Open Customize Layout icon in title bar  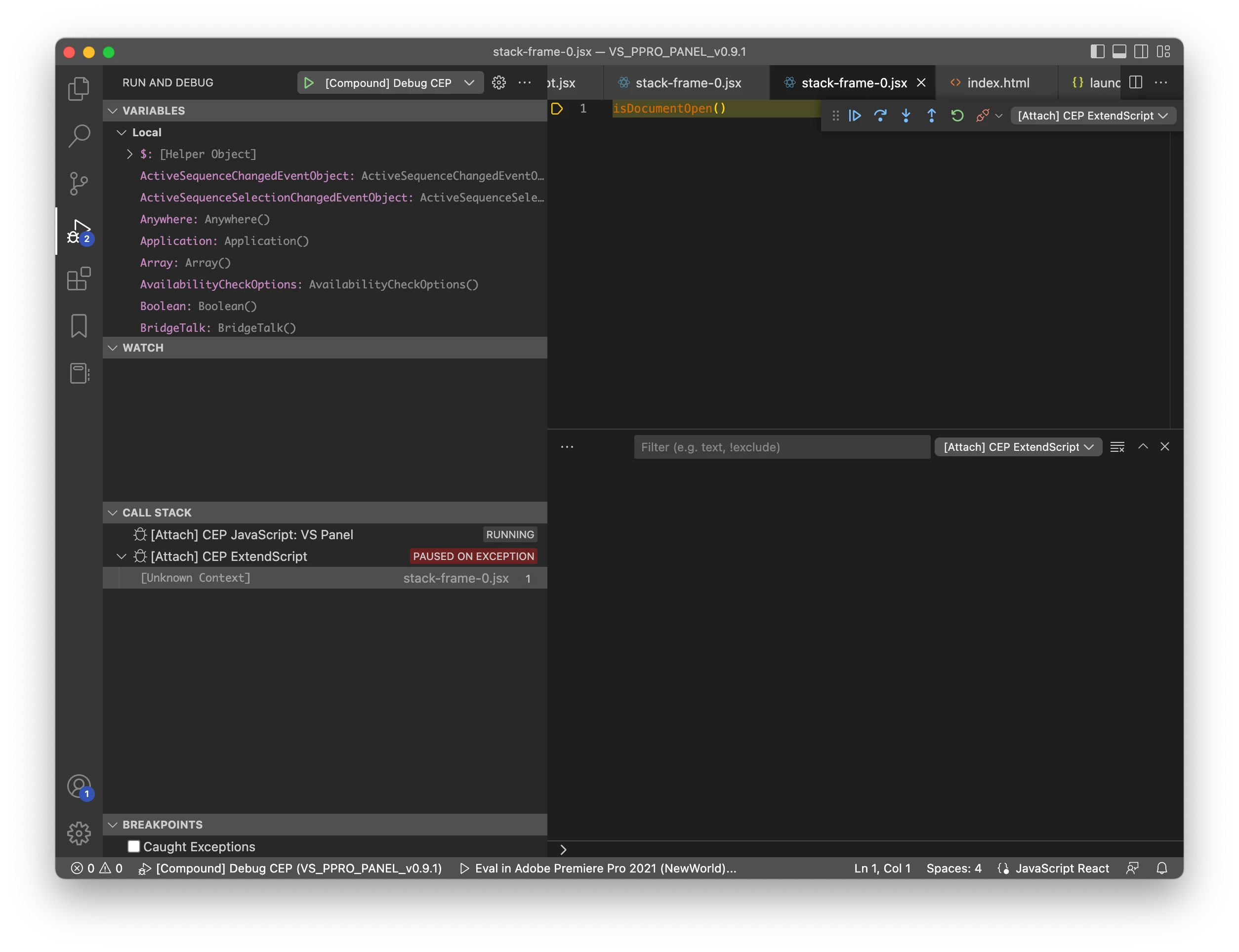click(1163, 51)
